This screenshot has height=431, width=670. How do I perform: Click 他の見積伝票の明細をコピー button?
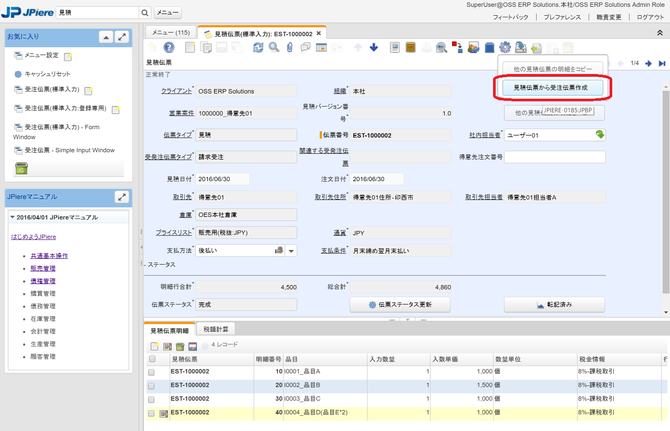[x=552, y=69]
